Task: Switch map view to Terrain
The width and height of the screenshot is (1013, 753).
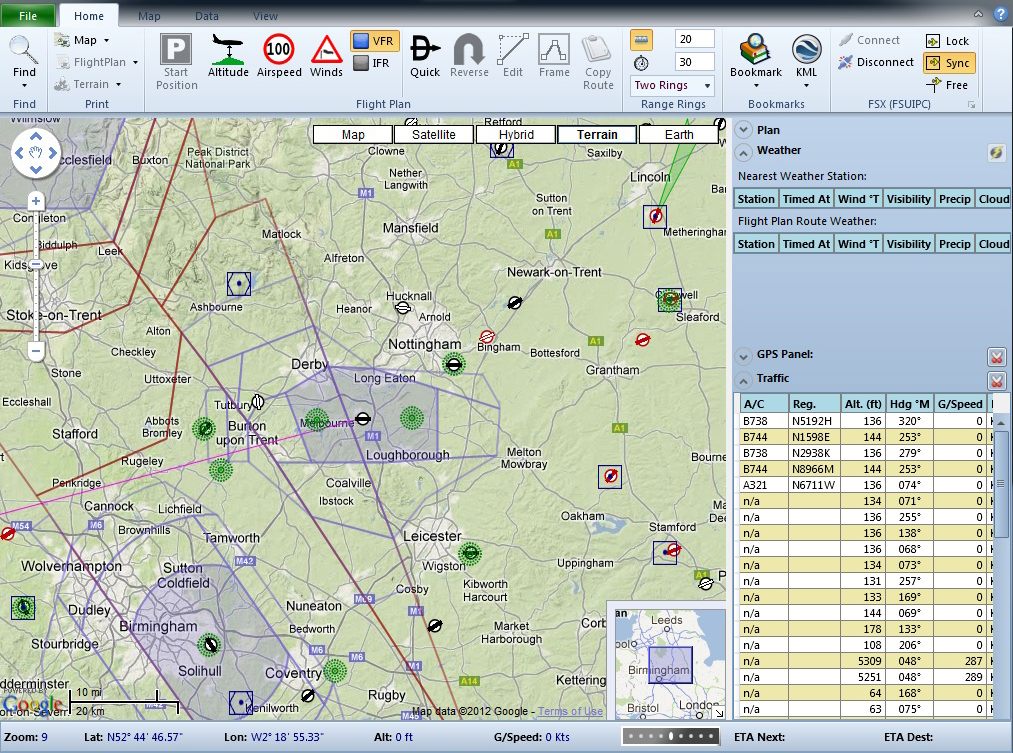Action: (x=597, y=134)
